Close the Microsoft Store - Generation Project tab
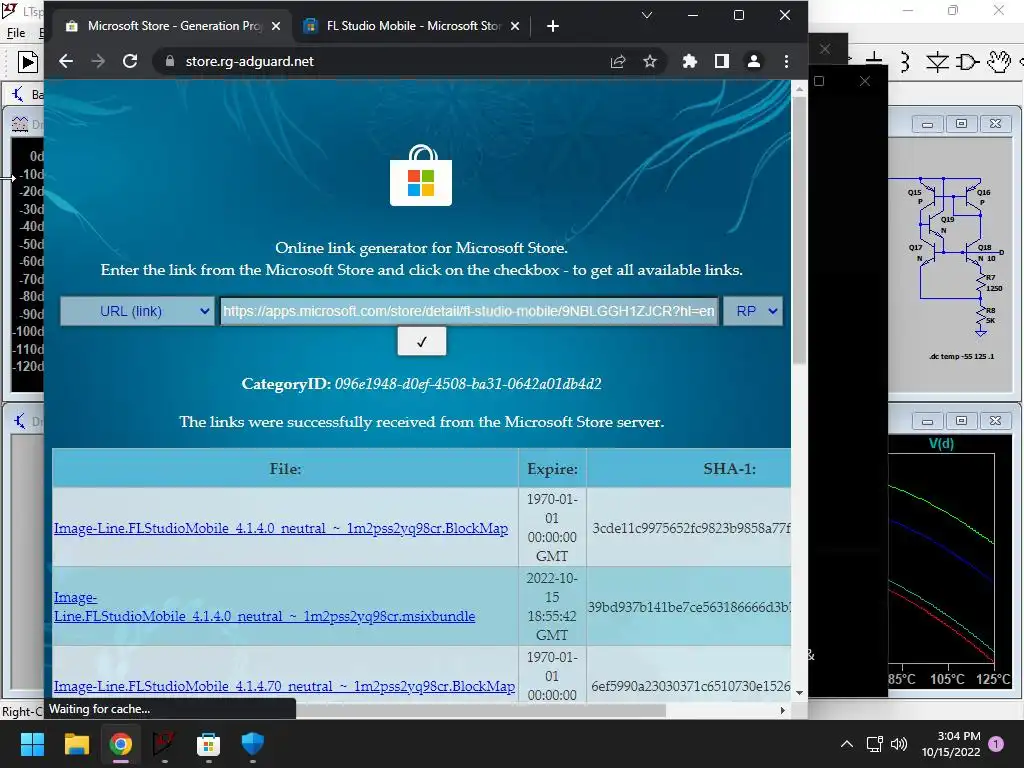The width and height of the screenshot is (1024, 768). (x=276, y=26)
